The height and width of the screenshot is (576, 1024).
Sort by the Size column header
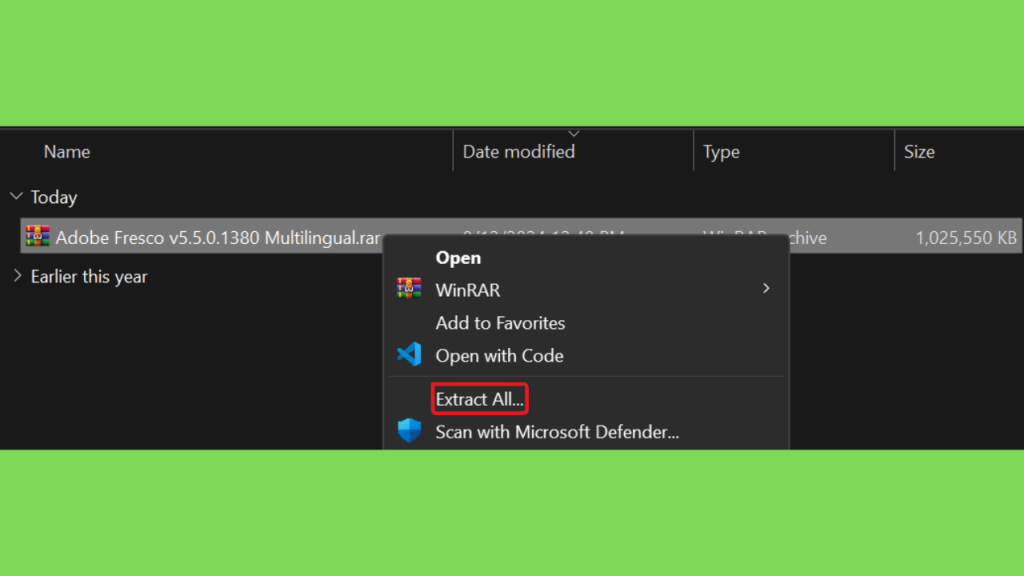(x=919, y=152)
